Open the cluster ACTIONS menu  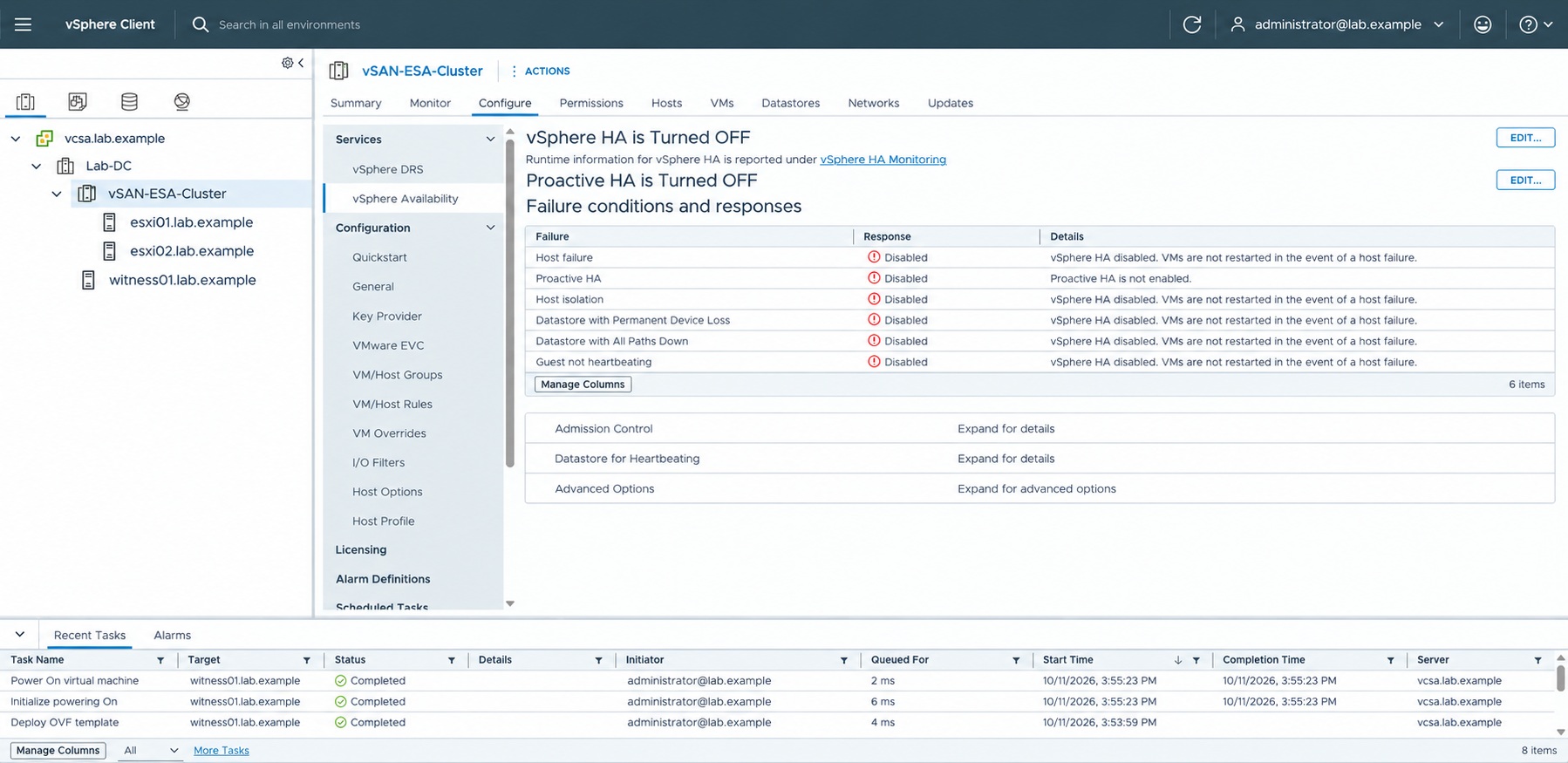pyautogui.click(x=541, y=71)
